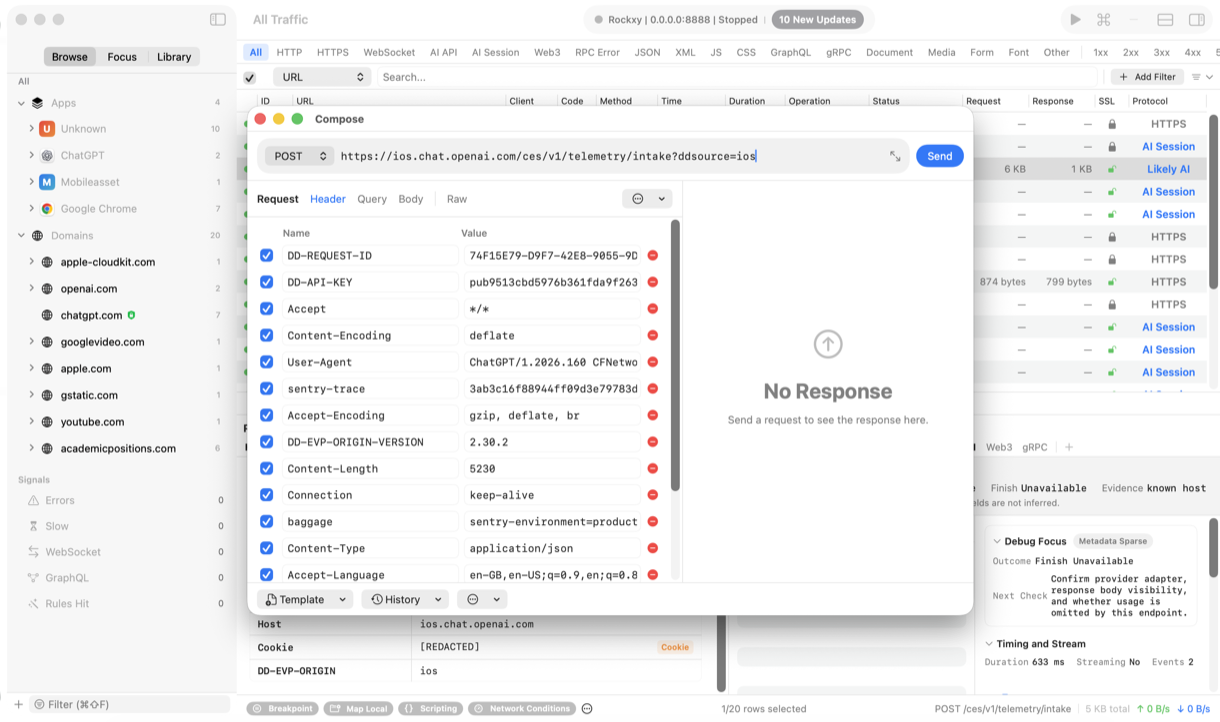The image size is (1220, 722).
Task: Switch sidebar to Library mode
Action: [174, 57]
